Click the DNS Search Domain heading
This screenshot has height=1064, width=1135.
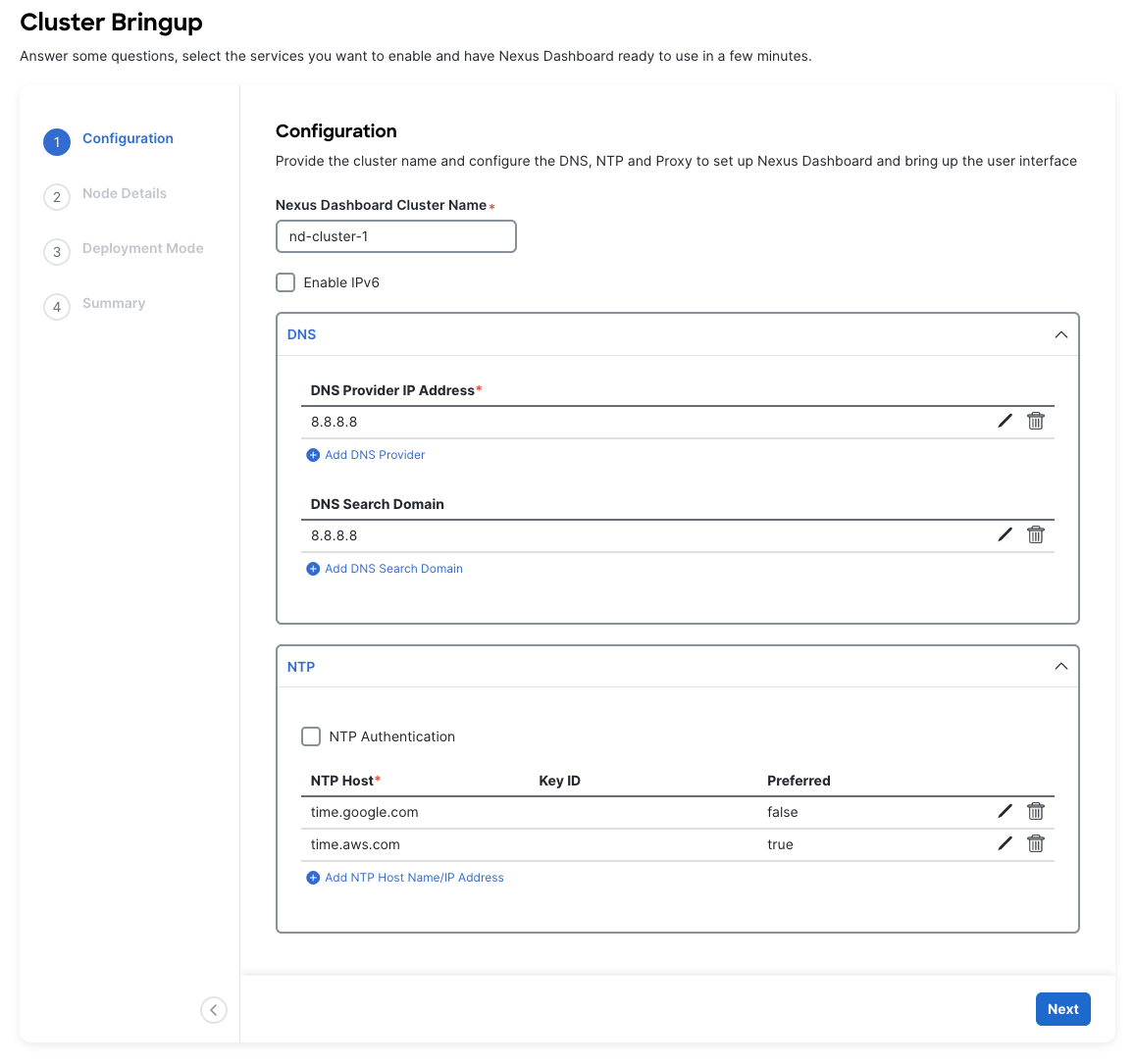click(377, 504)
